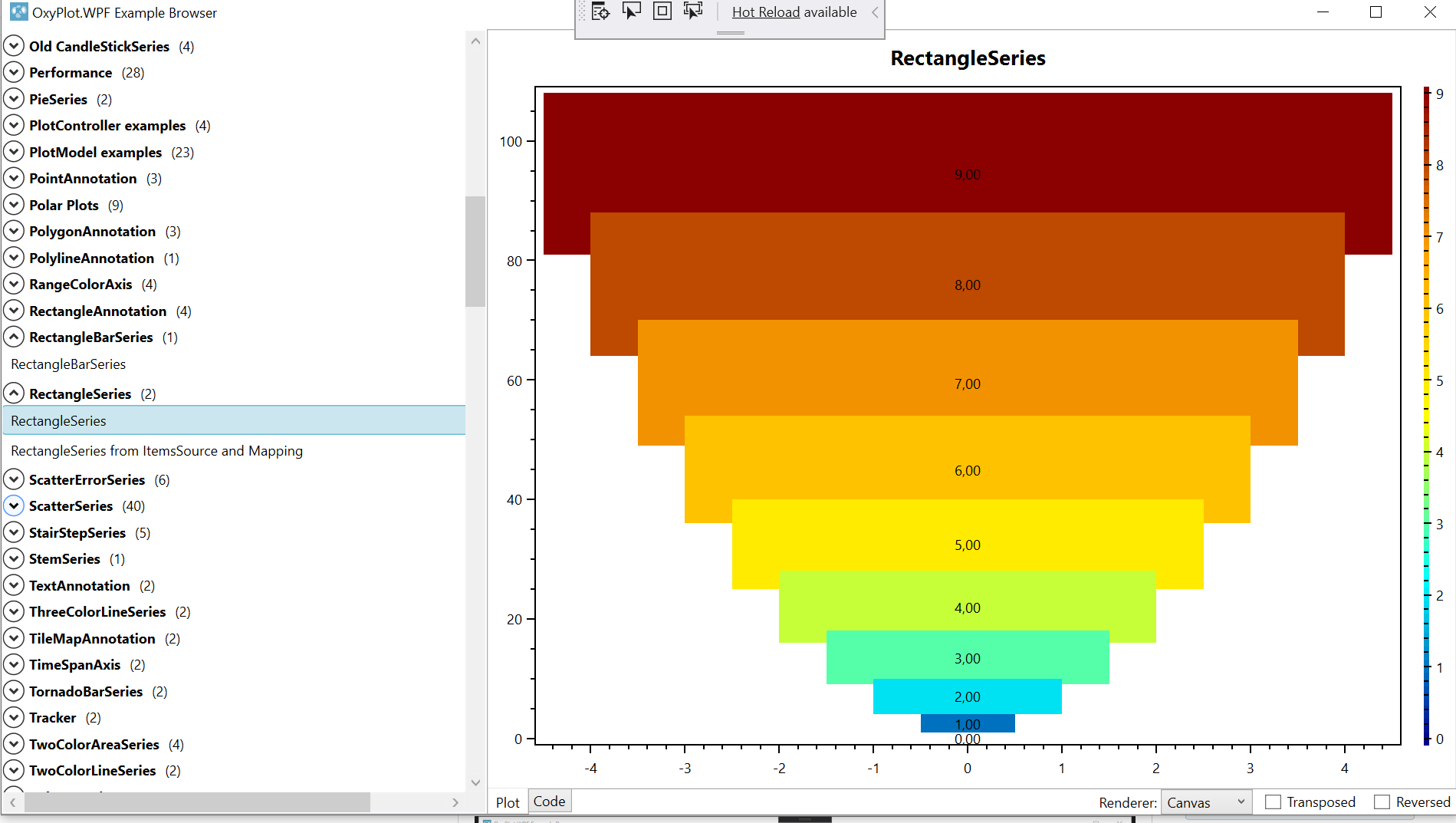The width and height of the screenshot is (1456, 823).
Task: Switch to the Code tab
Action: [549, 801]
